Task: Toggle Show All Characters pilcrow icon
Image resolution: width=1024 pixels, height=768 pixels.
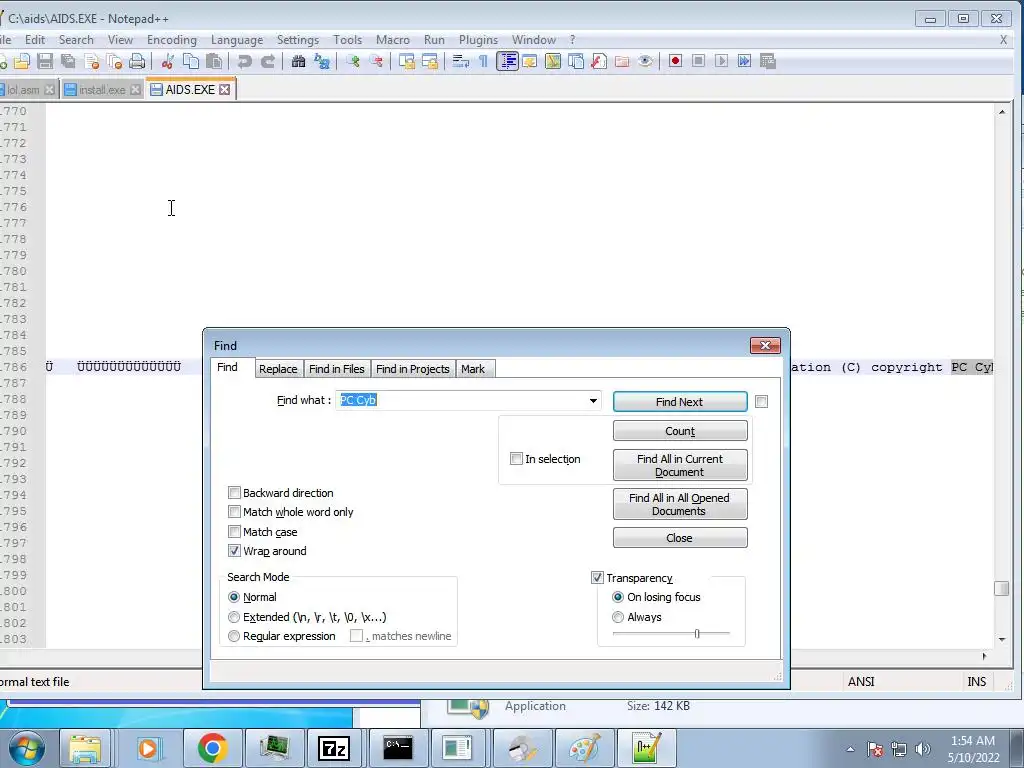Action: [x=483, y=61]
